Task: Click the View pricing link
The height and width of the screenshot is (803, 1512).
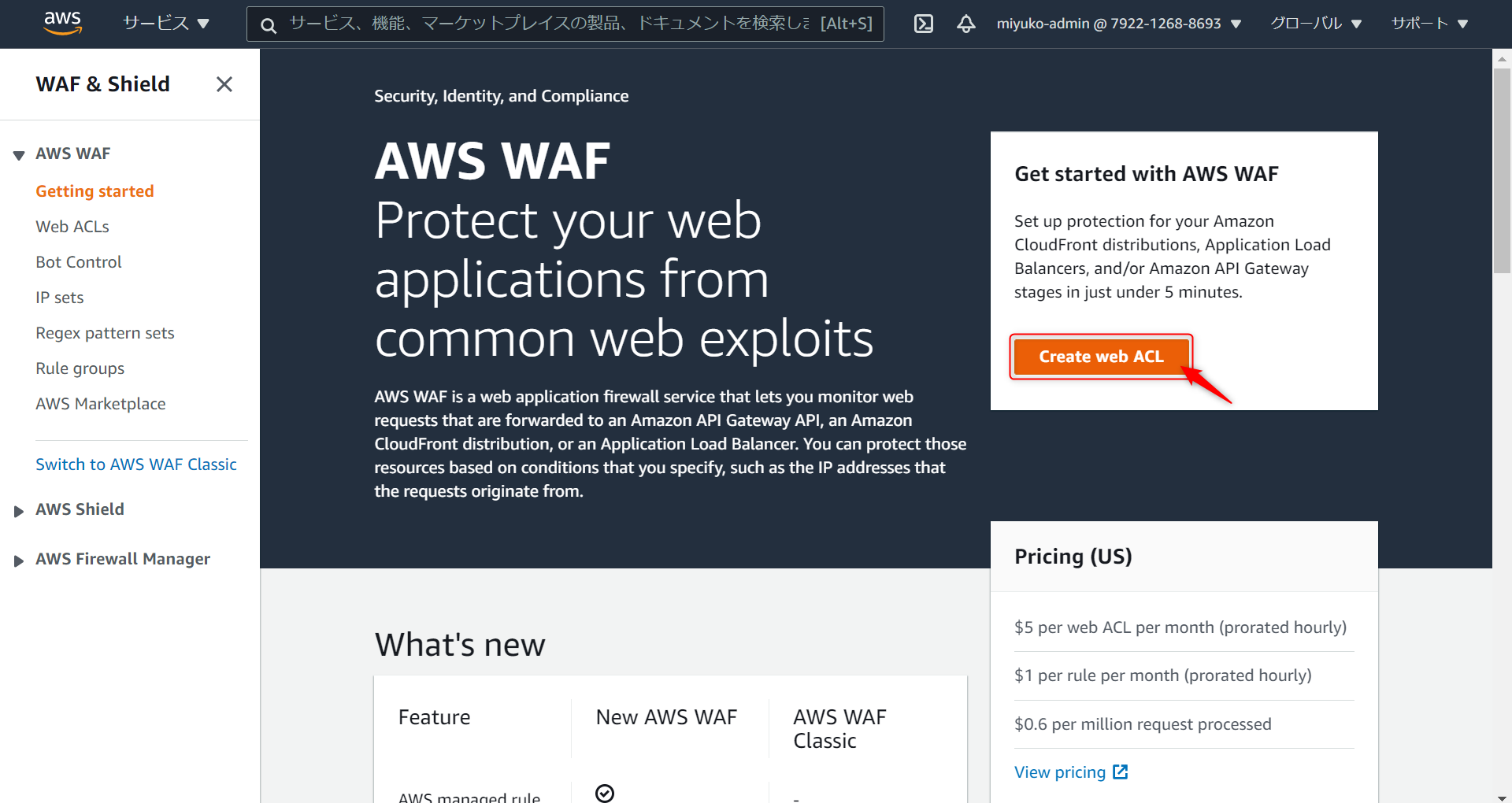Action: coord(1059,772)
